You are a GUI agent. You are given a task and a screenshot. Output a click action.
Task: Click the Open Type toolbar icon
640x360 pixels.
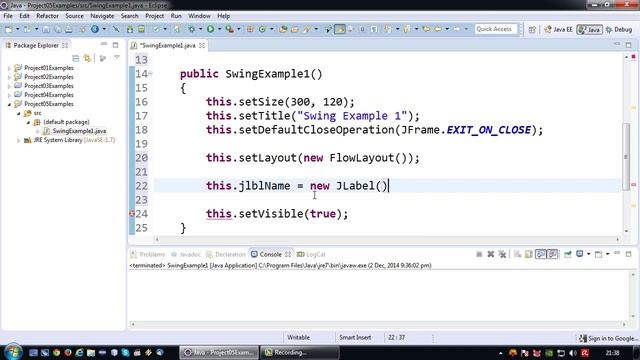click(x=283, y=29)
